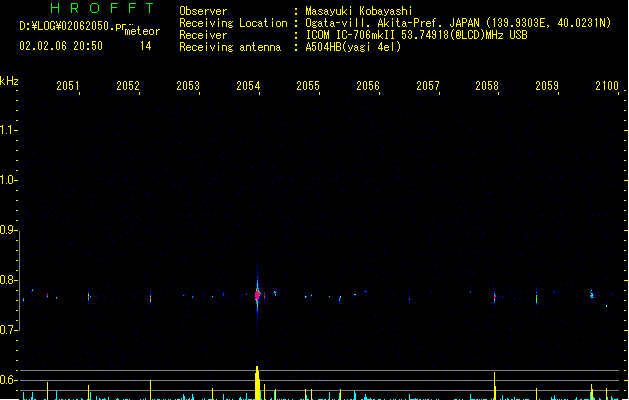Click the tallest yellow power spike at 2054
This screenshot has width=629, height=400.
(257, 383)
